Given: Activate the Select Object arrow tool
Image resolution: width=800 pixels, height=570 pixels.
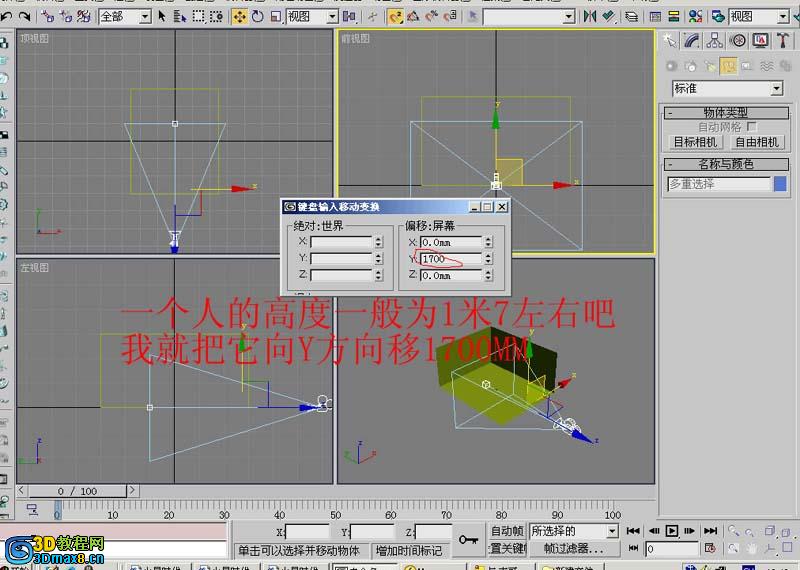Looking at the screenshot, I should tap(162, 17).
